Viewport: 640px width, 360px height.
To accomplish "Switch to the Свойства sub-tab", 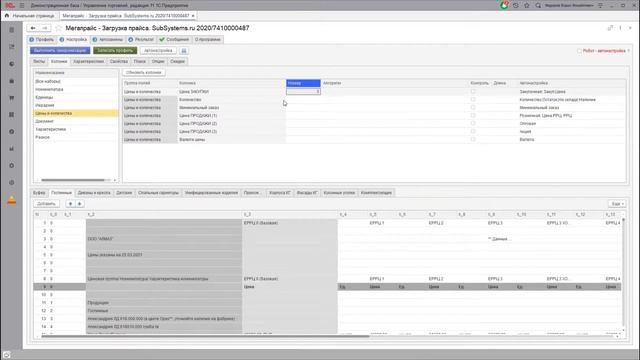I will [x=118, y=61].
